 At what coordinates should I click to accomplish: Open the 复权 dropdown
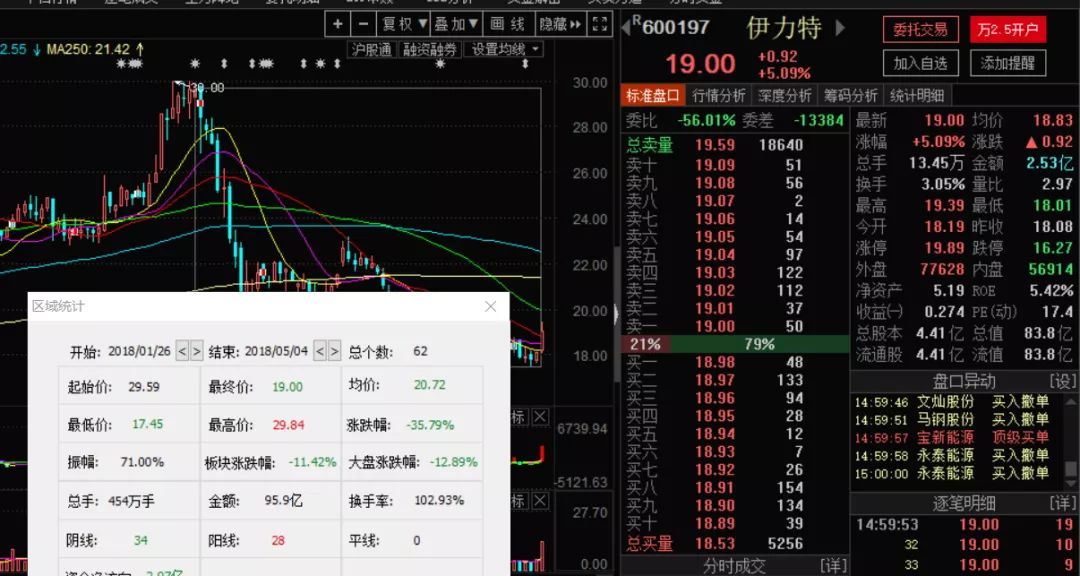[x=402, y=25]
